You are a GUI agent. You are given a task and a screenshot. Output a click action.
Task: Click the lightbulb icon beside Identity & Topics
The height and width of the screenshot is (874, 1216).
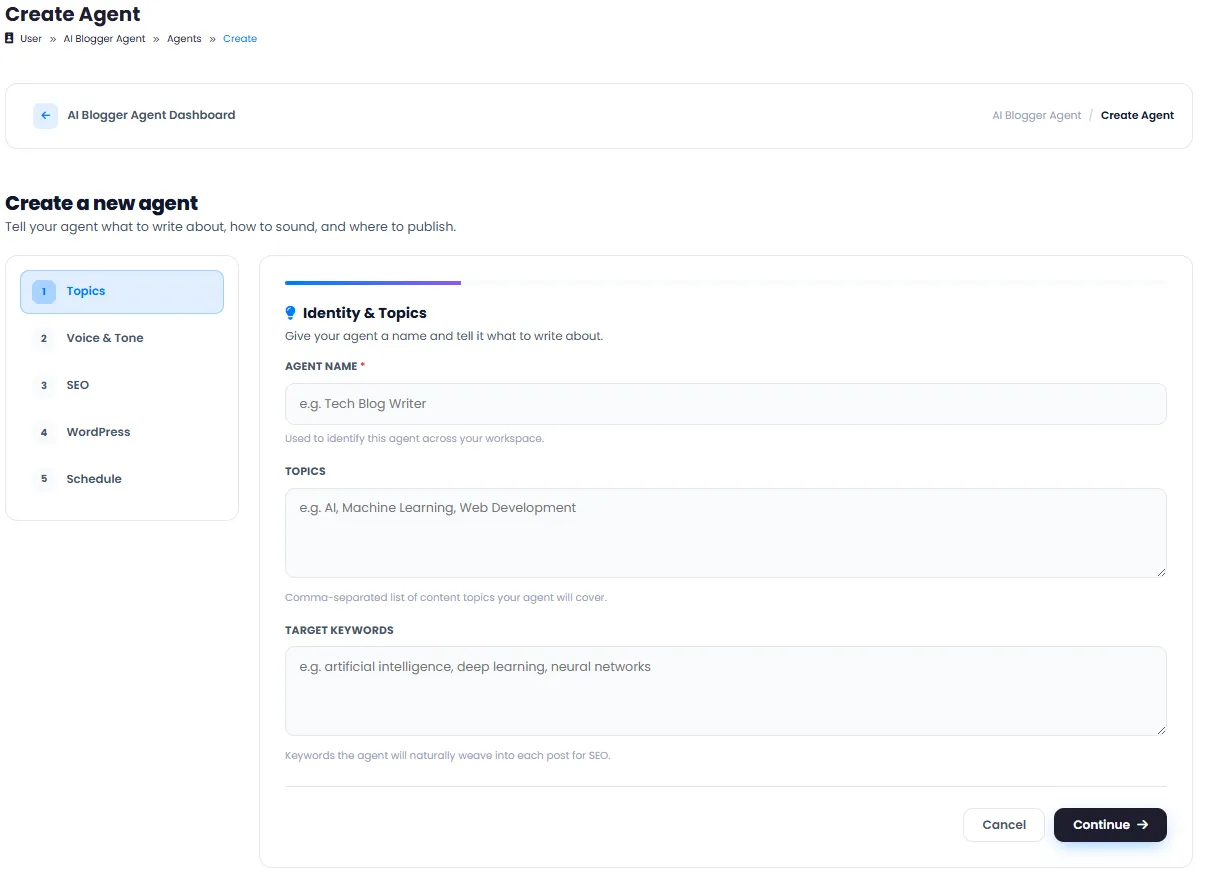coord(291,313)
